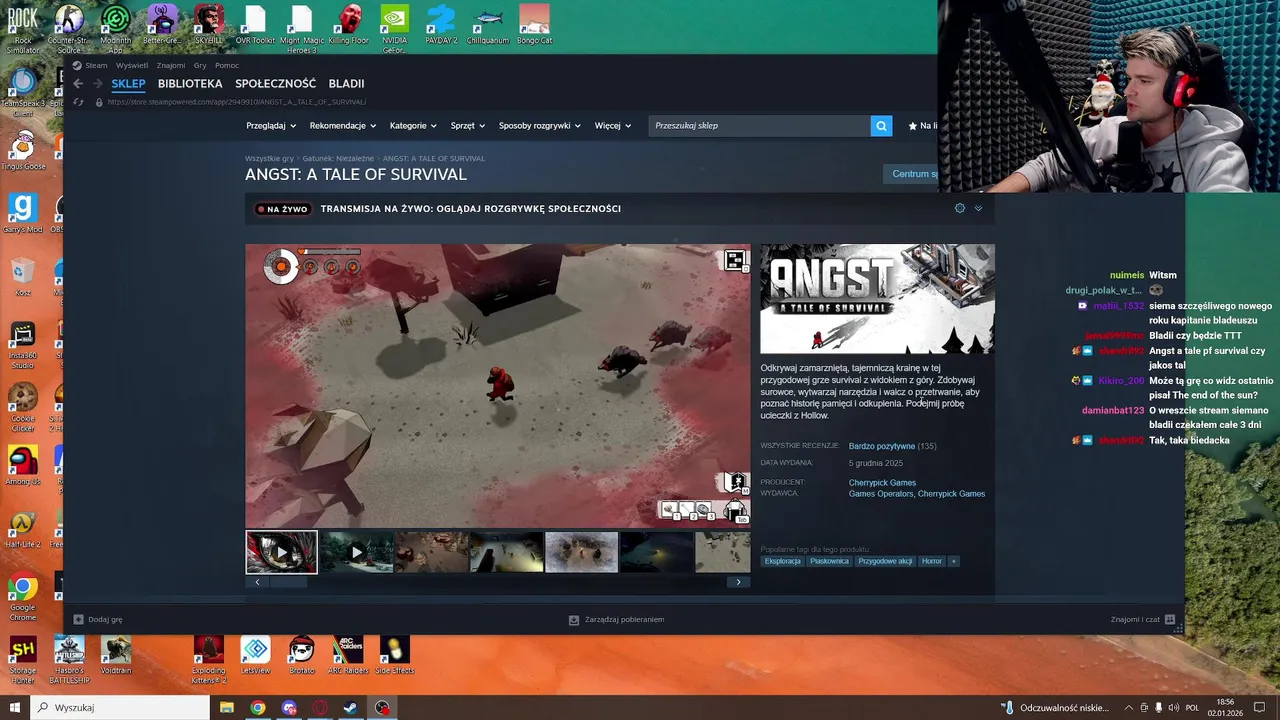Open Google Chrome desktop shortcut

23,596
